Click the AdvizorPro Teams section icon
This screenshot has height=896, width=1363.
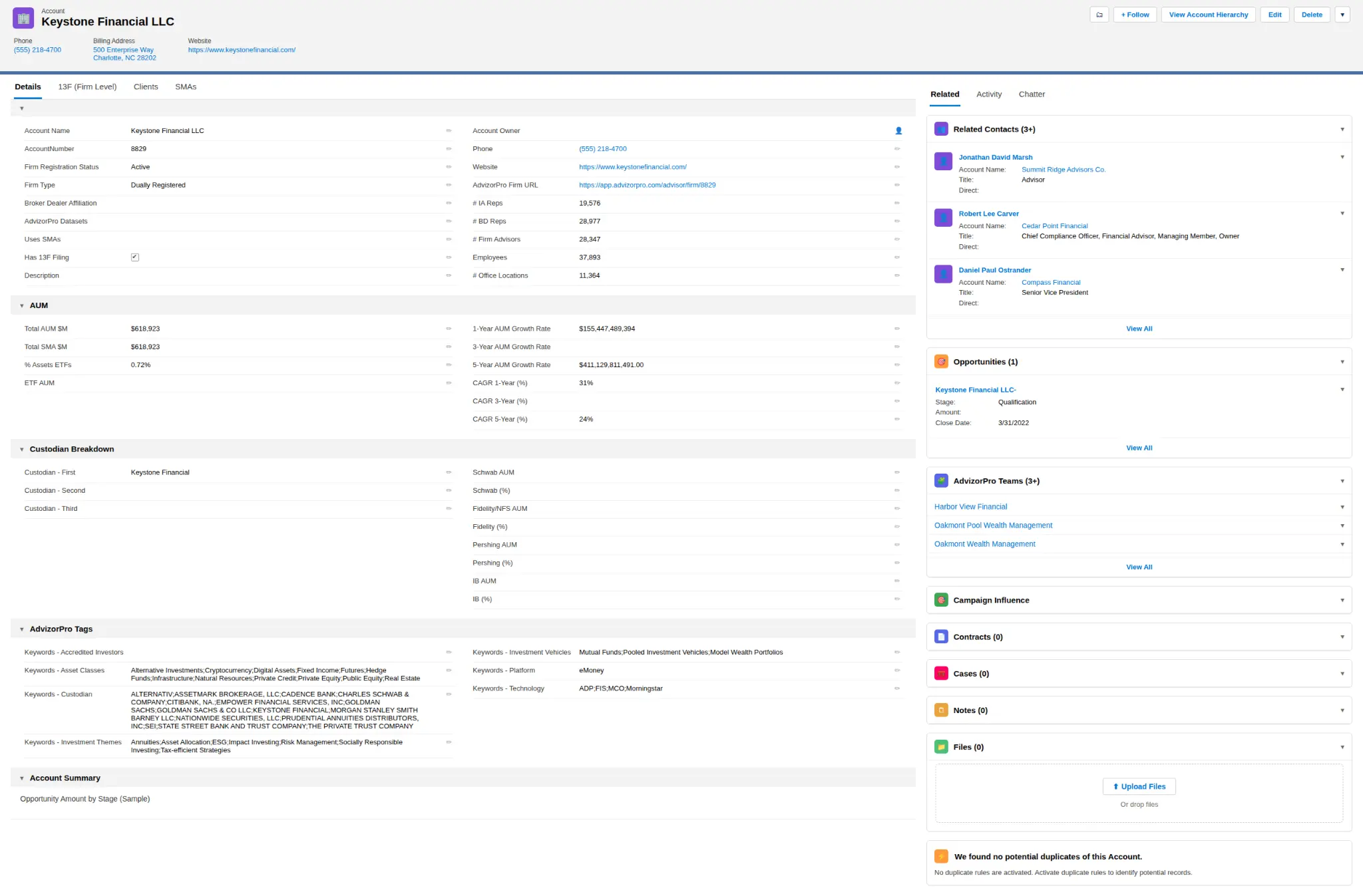[941, 481]
